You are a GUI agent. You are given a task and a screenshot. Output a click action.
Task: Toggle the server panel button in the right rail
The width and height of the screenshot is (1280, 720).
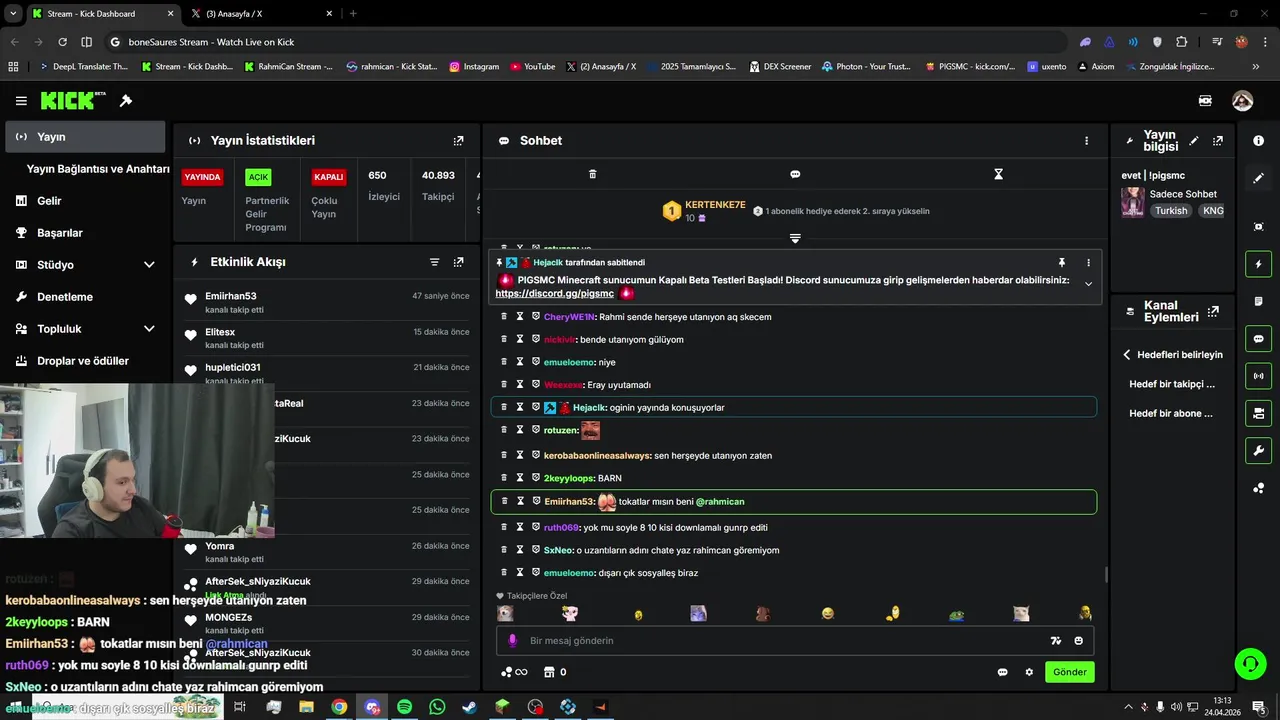point(1258,413)
